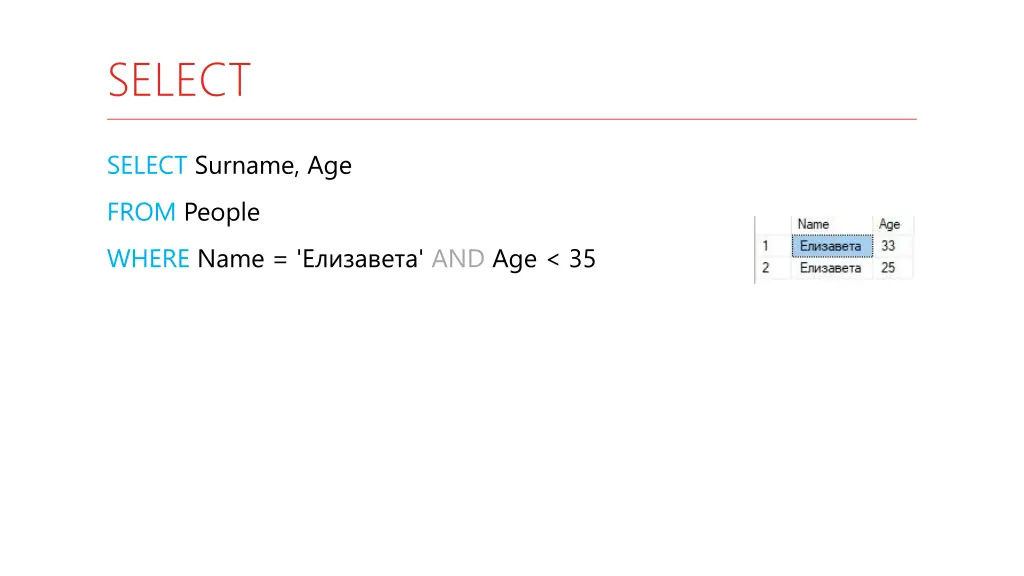Click the blue FROM keyword
Image resolution: width=1024 pixels, height=576 pixels.
141,212
